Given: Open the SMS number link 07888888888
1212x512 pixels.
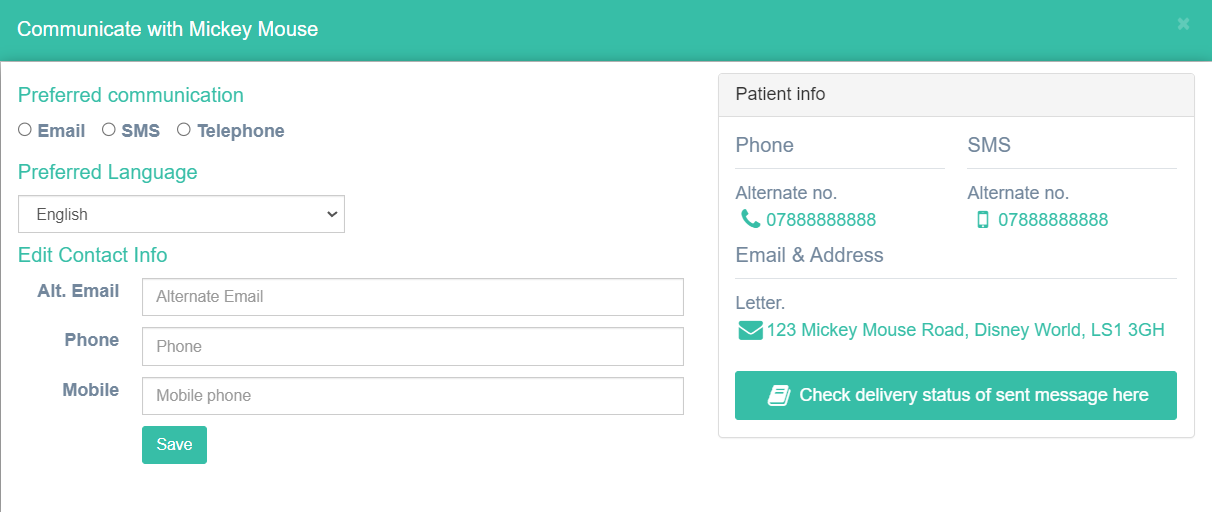Looking at the screenshot, I should 1053,220.
